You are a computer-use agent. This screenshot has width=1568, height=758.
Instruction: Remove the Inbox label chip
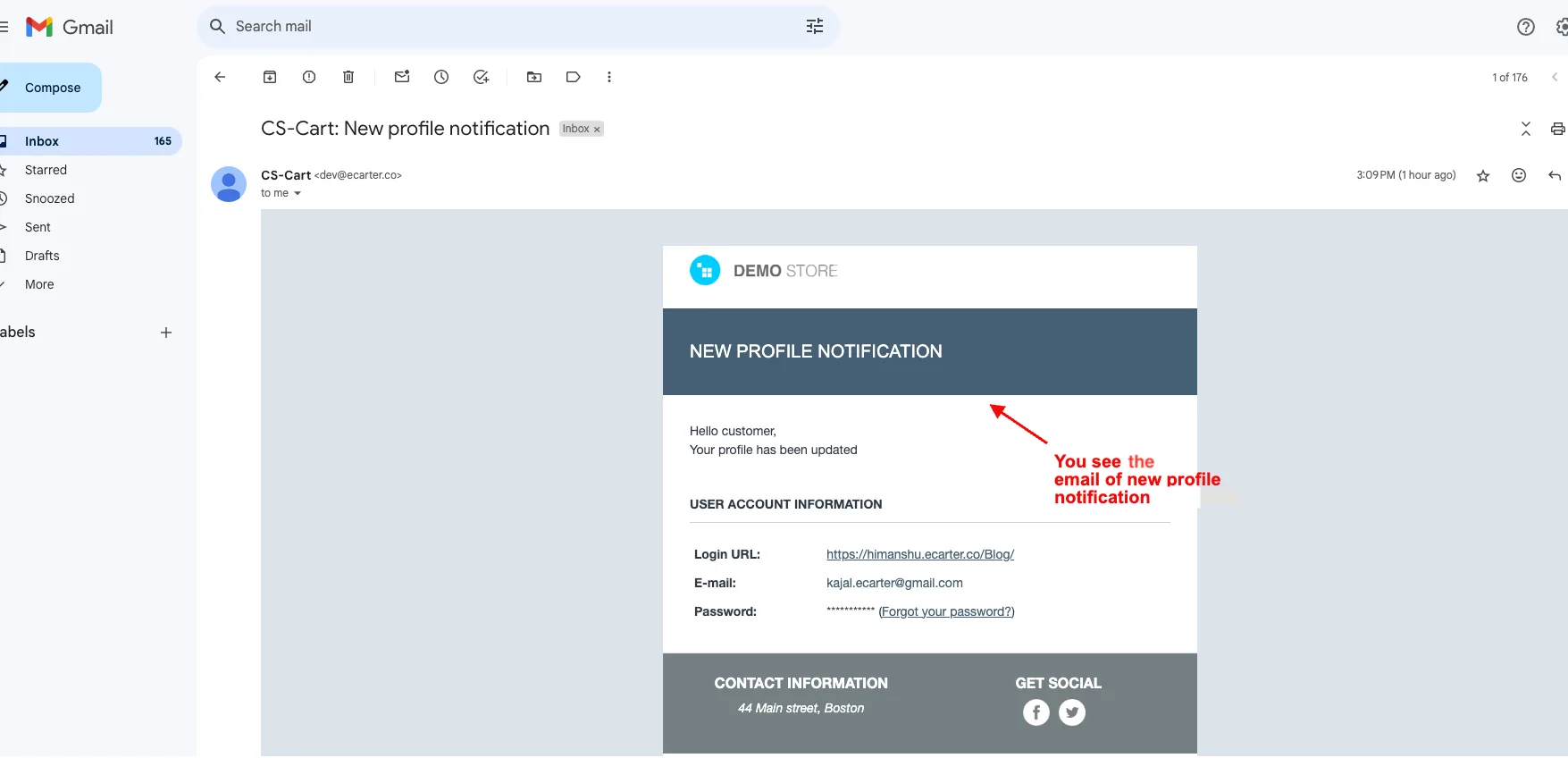coord(597,130)
